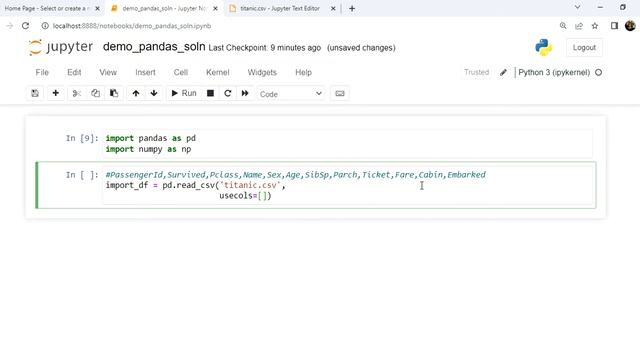Switch to the titanic.csv Text Editor tab

pyautogui.click(x=280, y=8)
